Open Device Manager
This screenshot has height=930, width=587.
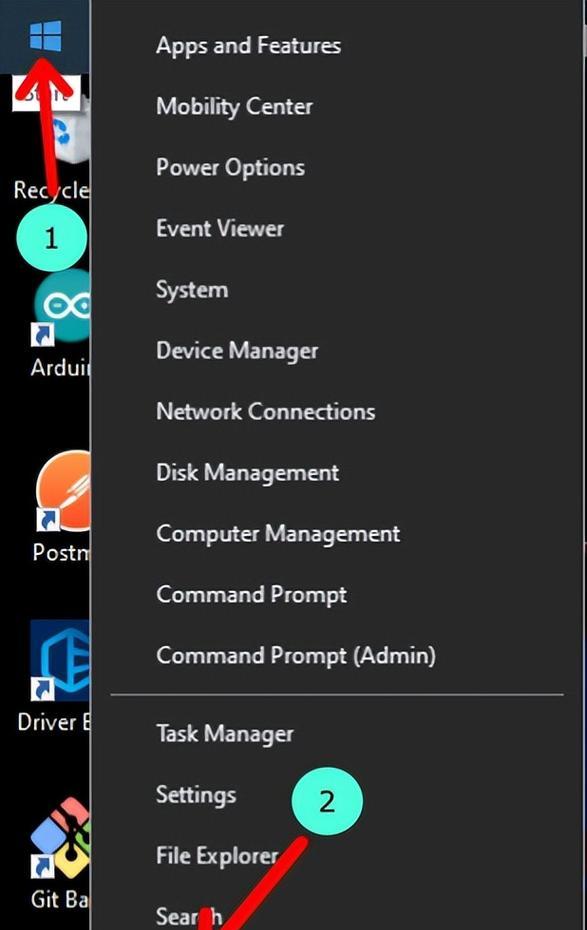[x=237, y=351]
